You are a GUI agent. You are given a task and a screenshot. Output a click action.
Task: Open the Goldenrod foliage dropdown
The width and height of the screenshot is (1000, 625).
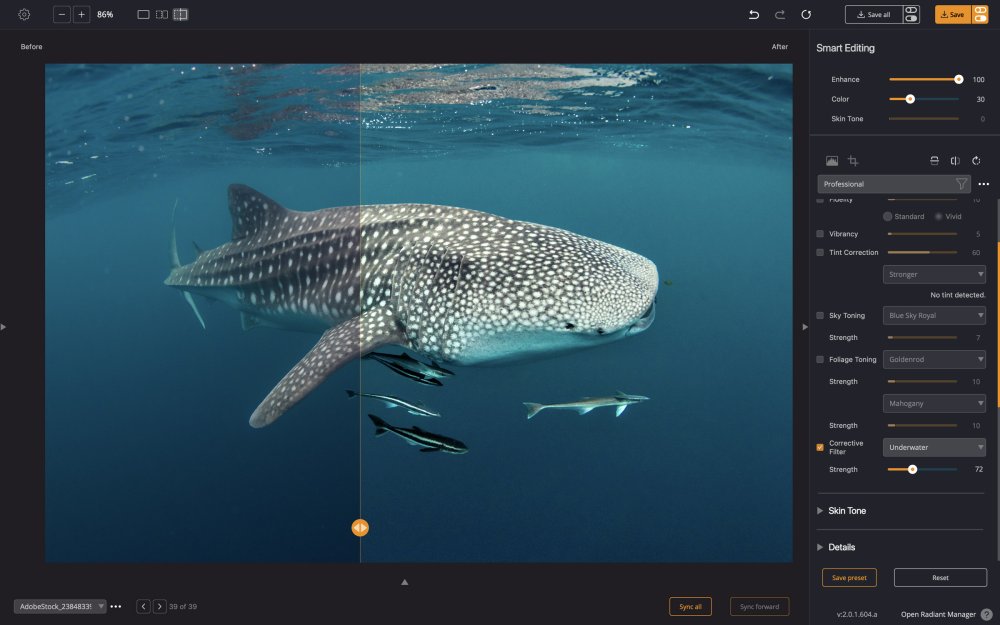tap(934, 360)
